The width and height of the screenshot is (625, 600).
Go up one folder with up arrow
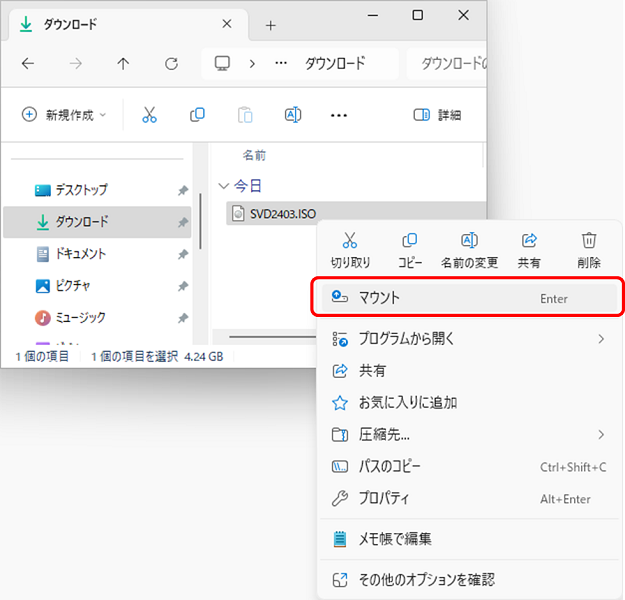point(123,63)
